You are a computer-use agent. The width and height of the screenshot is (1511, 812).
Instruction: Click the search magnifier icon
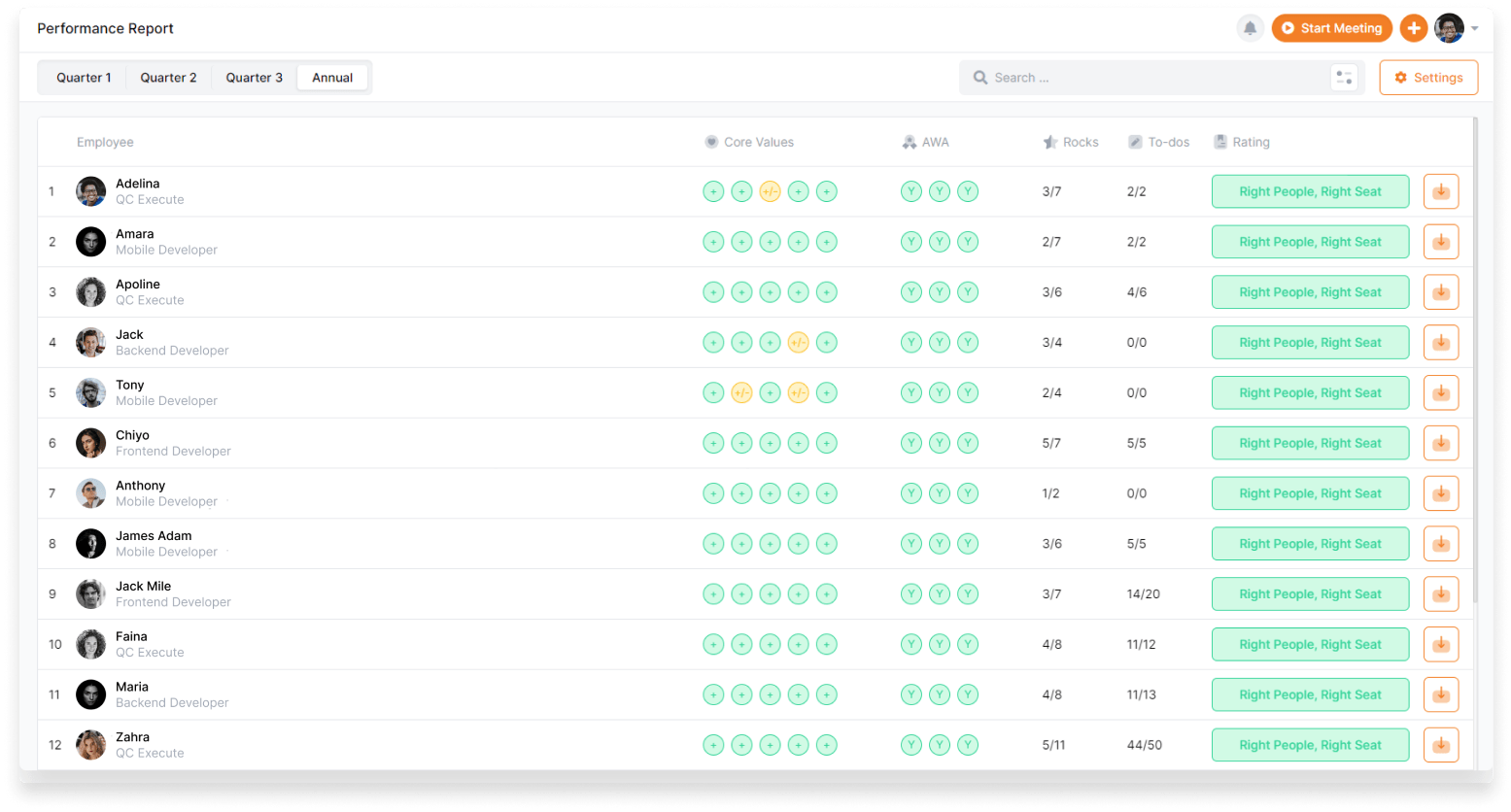click(x=980, y=78)
